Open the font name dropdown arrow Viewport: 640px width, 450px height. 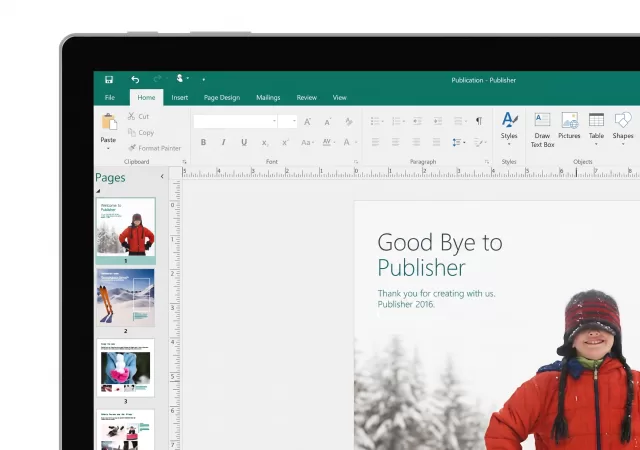pos(274,121)
